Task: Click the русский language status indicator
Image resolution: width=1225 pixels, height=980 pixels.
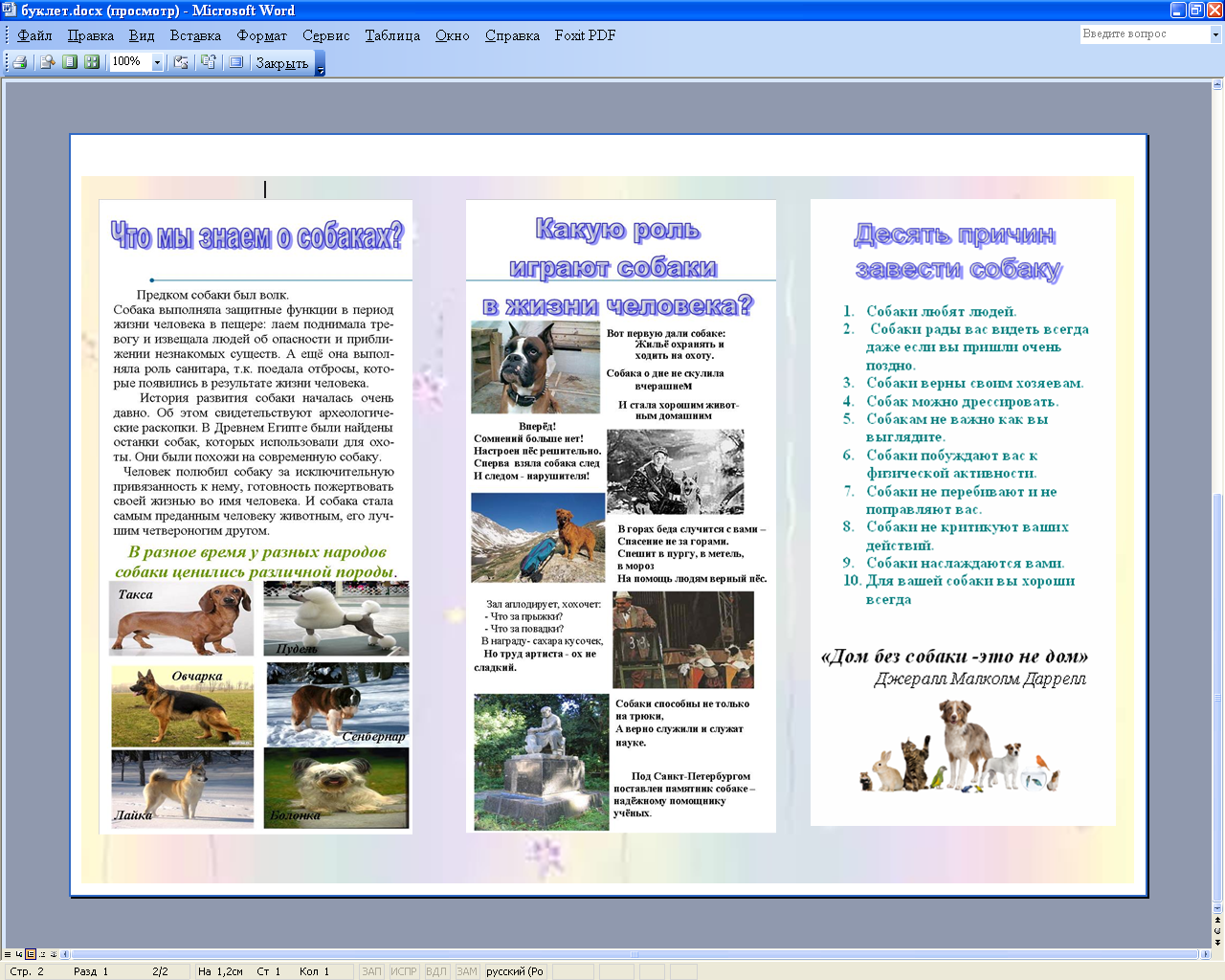Action: (x=515, y=971)
